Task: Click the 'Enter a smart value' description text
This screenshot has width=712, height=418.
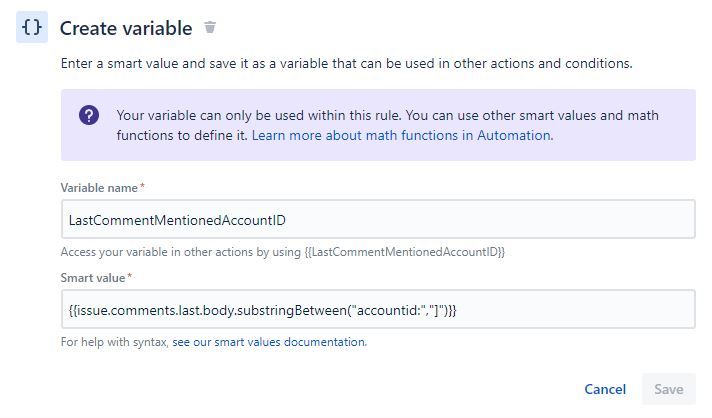Action: pyautogui.click(x=346, y=64)
